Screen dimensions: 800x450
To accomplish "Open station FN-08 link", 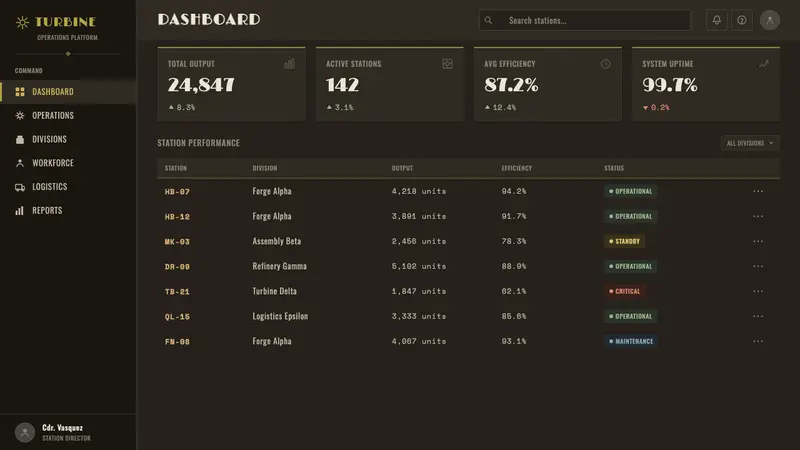I will click(x=177, y=342).
